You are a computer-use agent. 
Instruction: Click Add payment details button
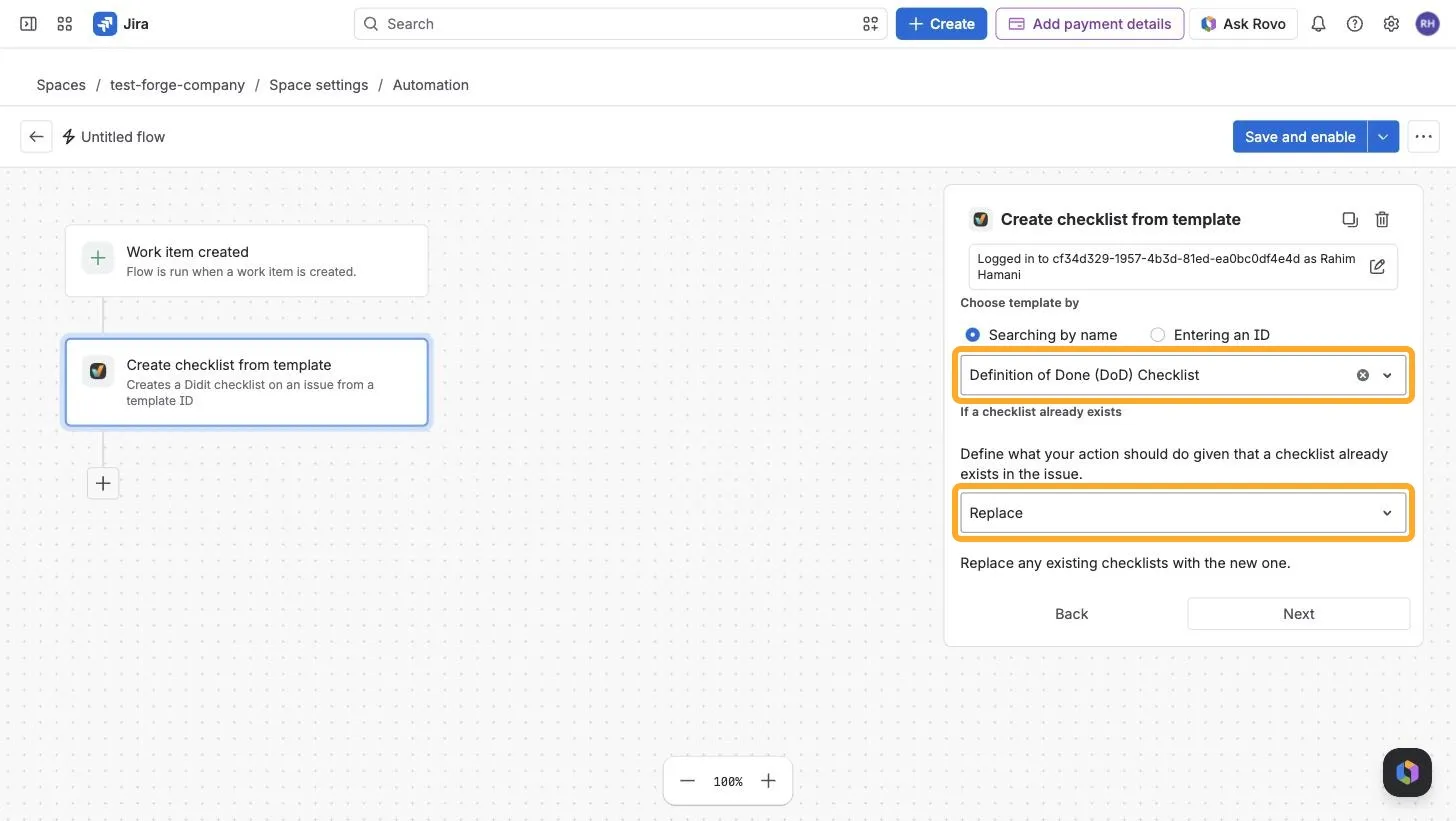click(x=1090, y=24)
